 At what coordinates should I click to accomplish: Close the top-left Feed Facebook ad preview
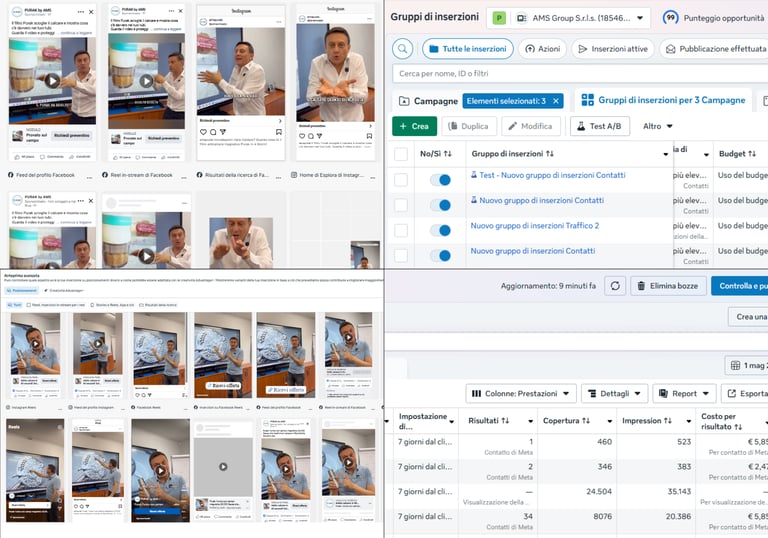pyautogui.click(x=91, y=11)
